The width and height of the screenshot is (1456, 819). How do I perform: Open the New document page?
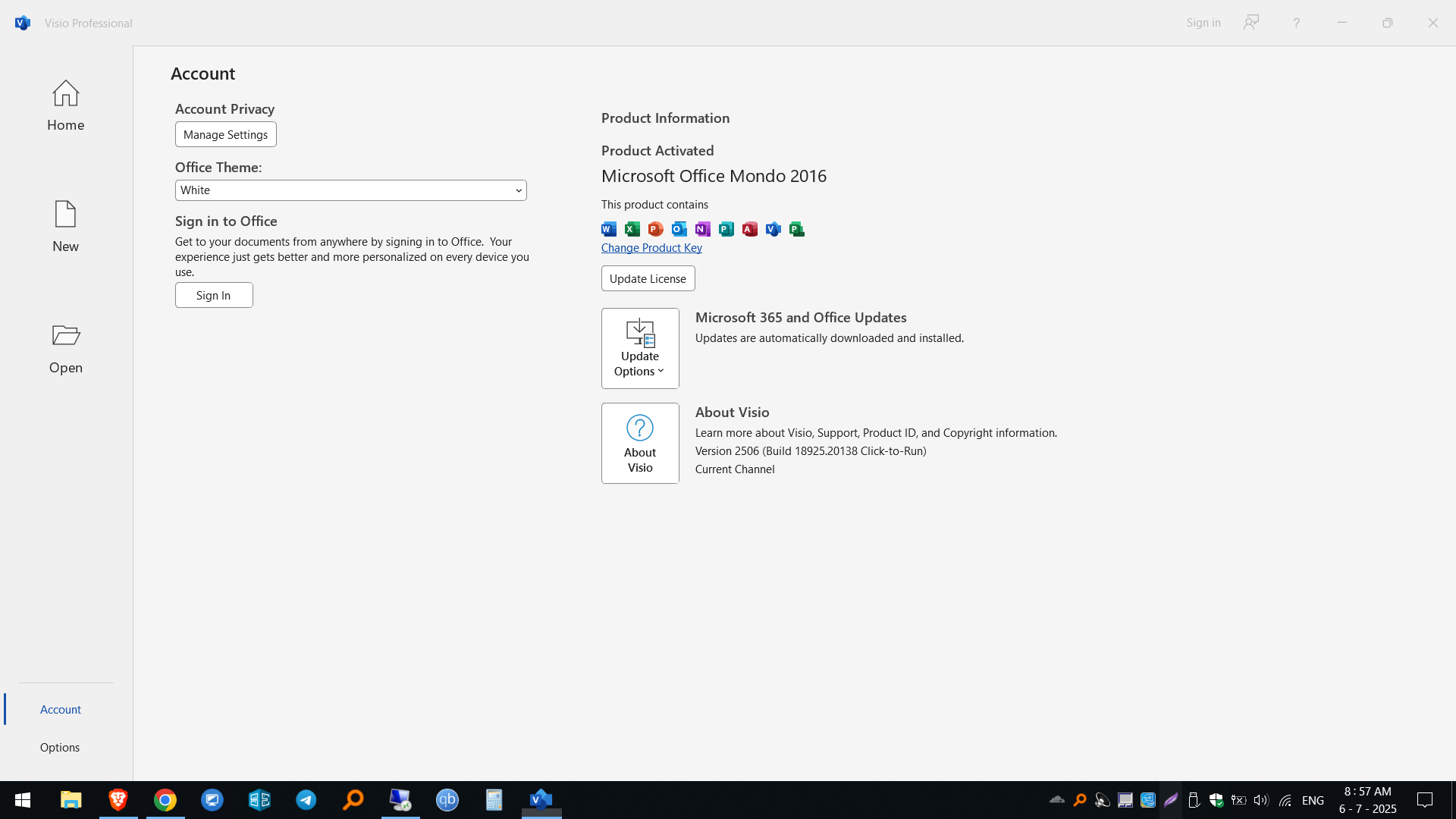pyautogui.click(x=65, y=227)
